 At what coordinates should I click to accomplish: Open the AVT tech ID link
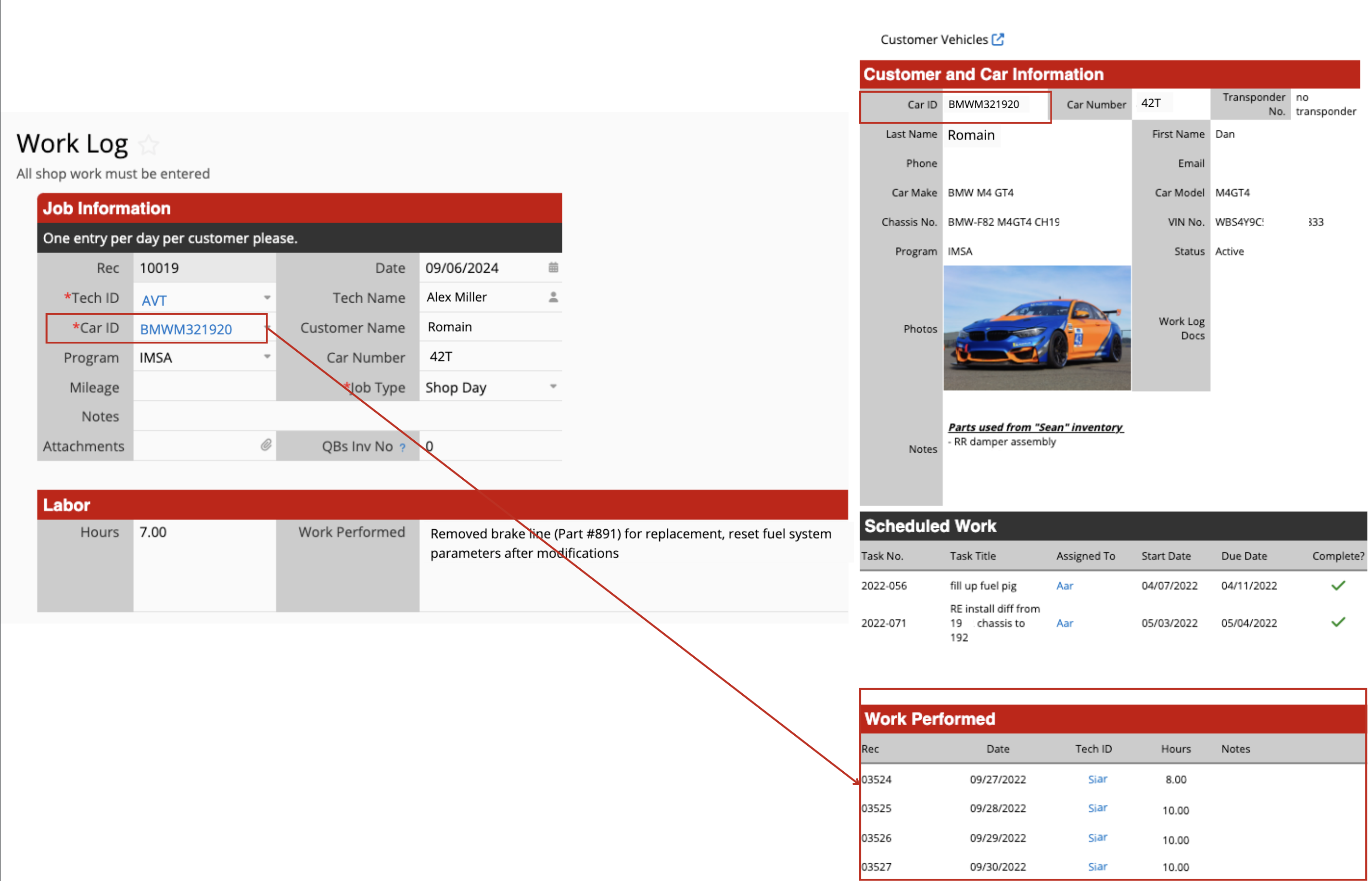[154, 301]
